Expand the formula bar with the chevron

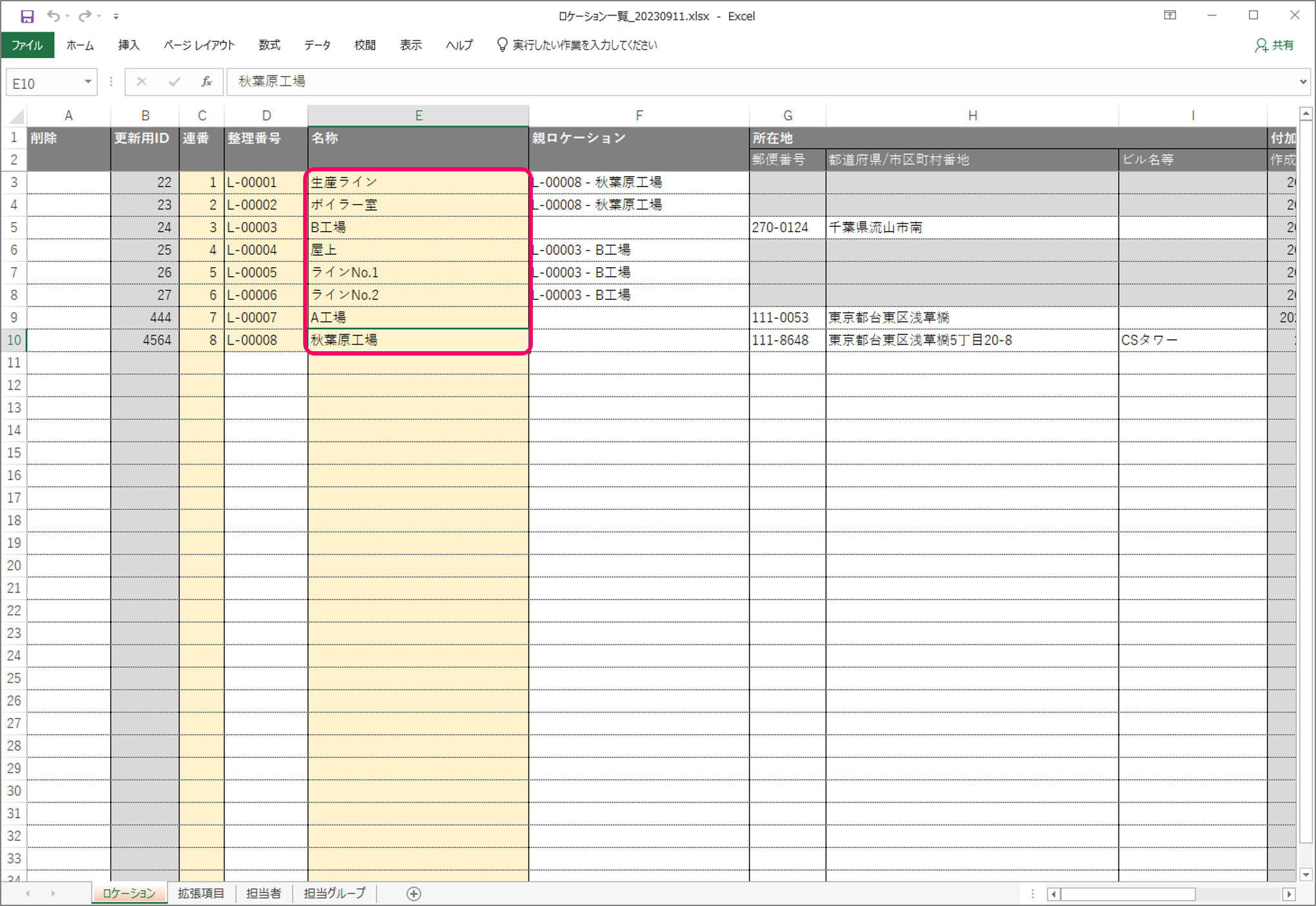tap(1303, 82)
